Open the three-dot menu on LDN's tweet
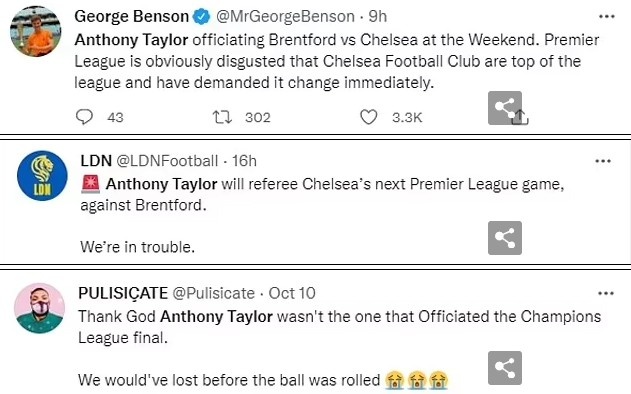 coord(603,161)
